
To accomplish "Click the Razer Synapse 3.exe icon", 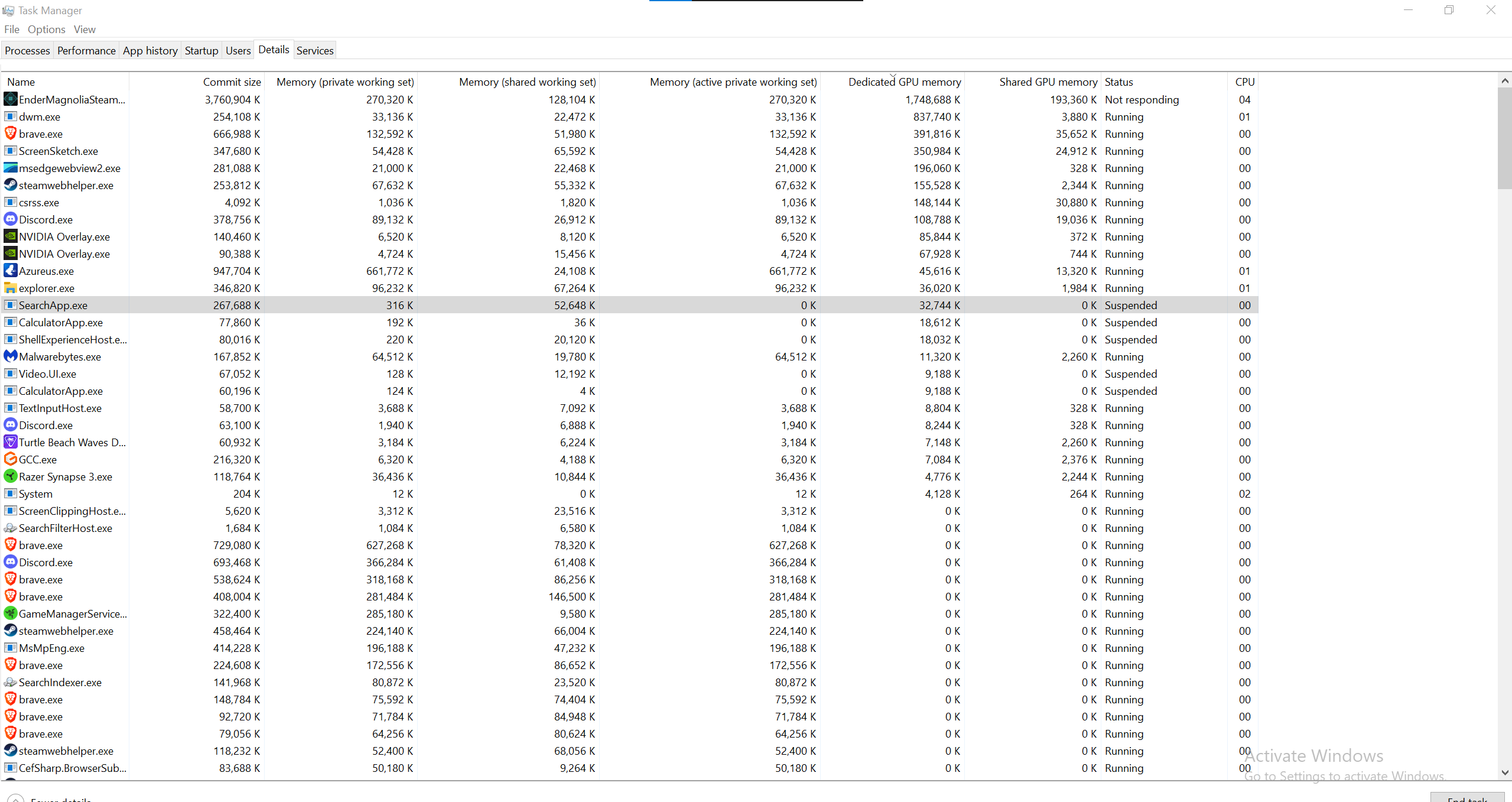I will click(11, 476).
